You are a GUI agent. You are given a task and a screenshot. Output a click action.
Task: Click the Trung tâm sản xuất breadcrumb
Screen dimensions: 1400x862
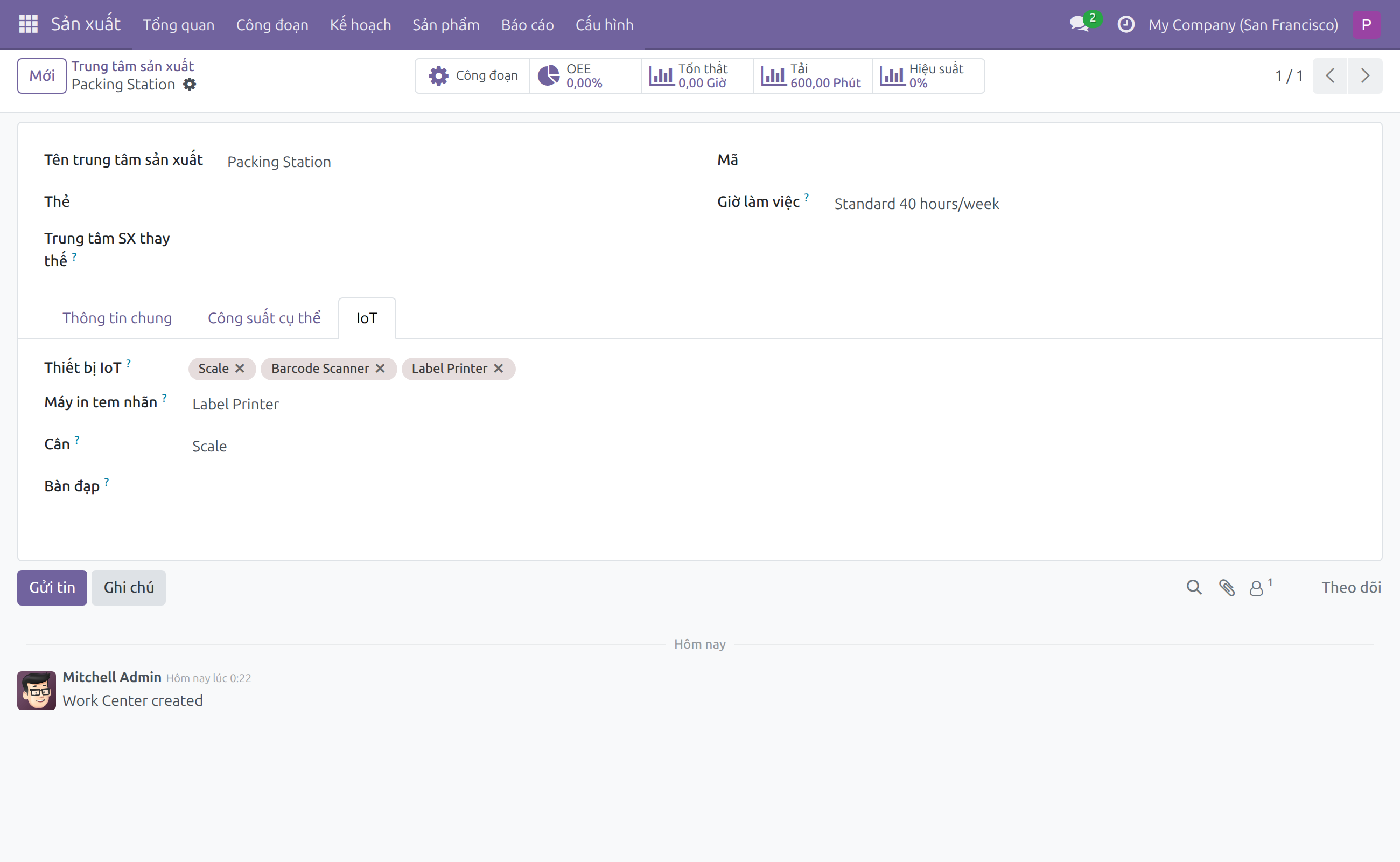pyautogui.click(x=132, y=66)
